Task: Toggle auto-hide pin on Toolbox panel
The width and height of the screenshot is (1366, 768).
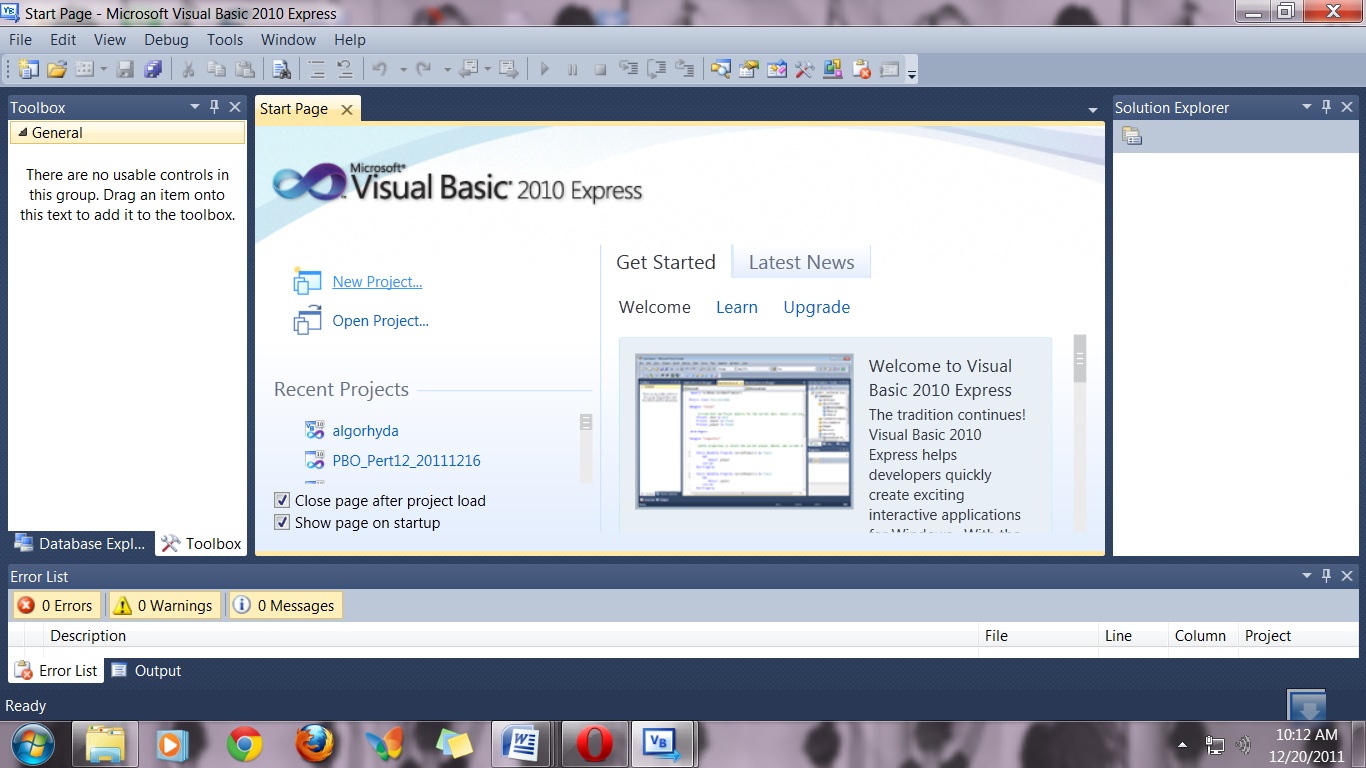Action: coord(214,107)
